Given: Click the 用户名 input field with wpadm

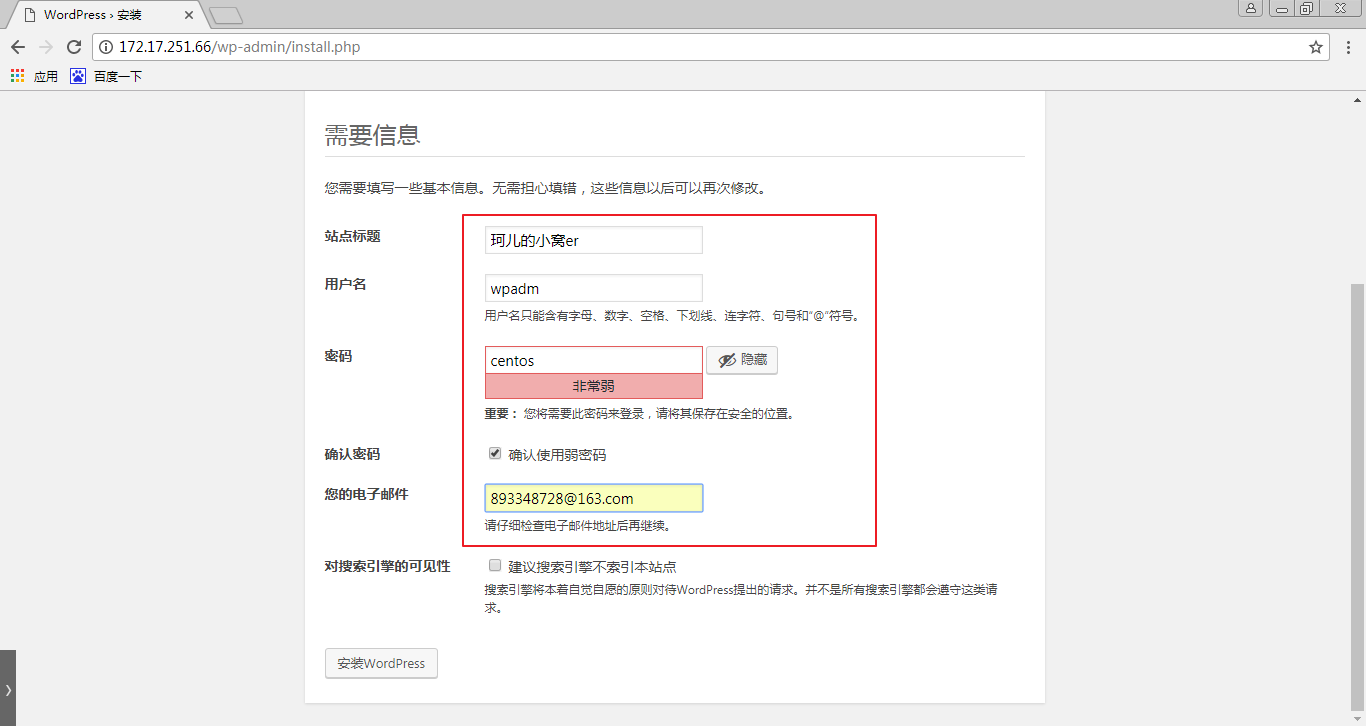Looking at the screenshot, I should click(594, 288).
